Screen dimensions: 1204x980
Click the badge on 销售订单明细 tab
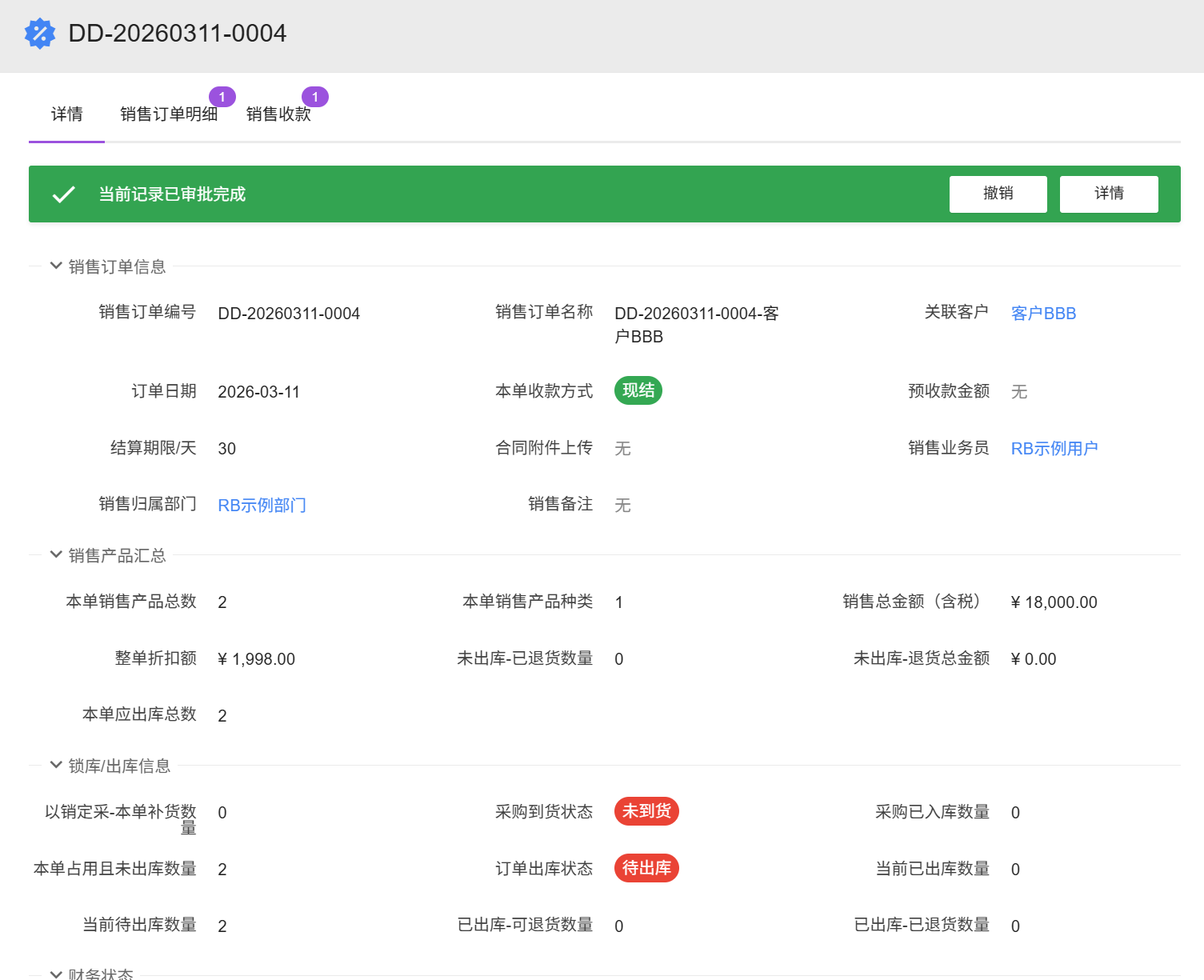tap(222, 97)
